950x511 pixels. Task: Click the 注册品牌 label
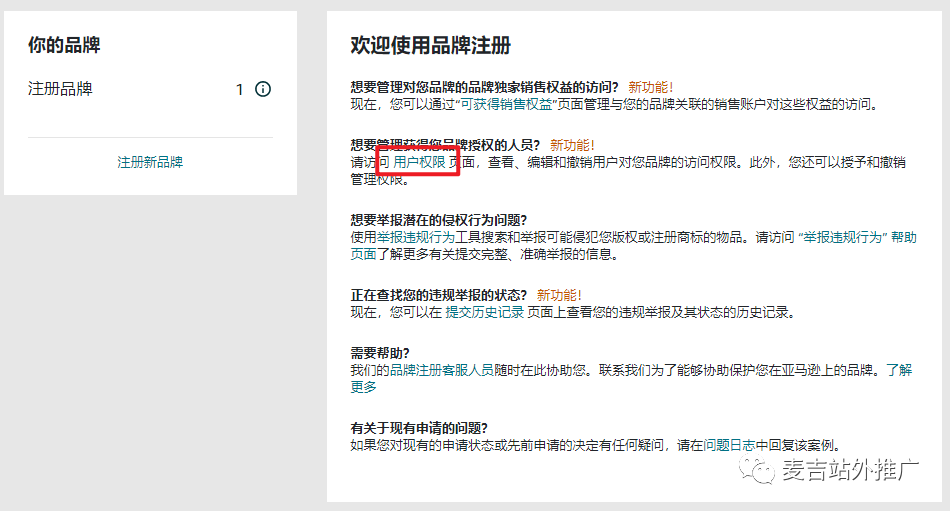click(60, 89)
